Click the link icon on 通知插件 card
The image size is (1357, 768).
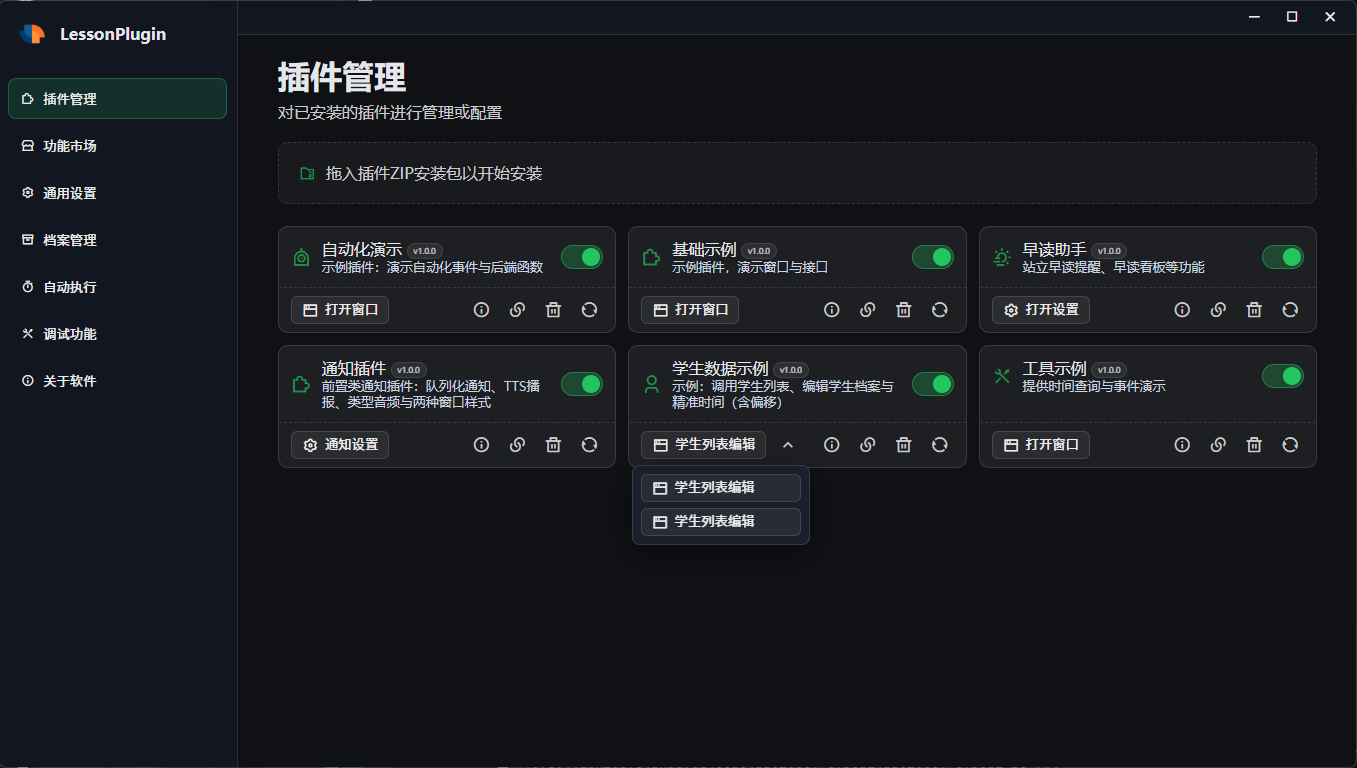[x=517, y=445]
